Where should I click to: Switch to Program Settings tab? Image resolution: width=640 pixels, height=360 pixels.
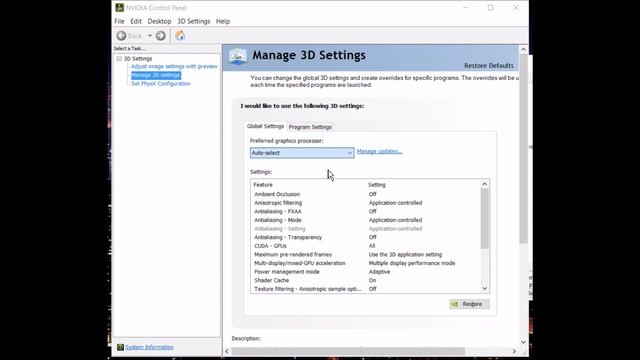310,127
